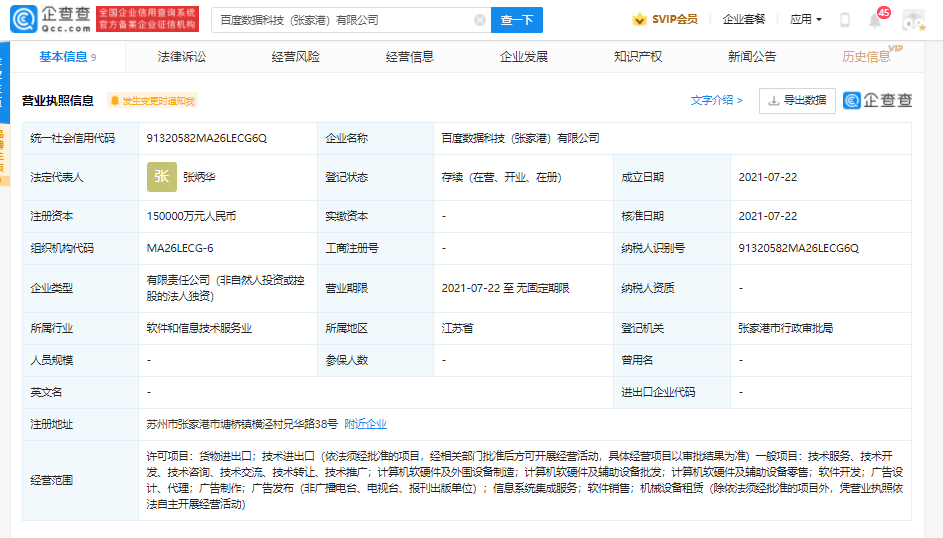Screen dimensions: 943x538
Task: Open notifications bell with 45 badge
Action: (875, 20)
